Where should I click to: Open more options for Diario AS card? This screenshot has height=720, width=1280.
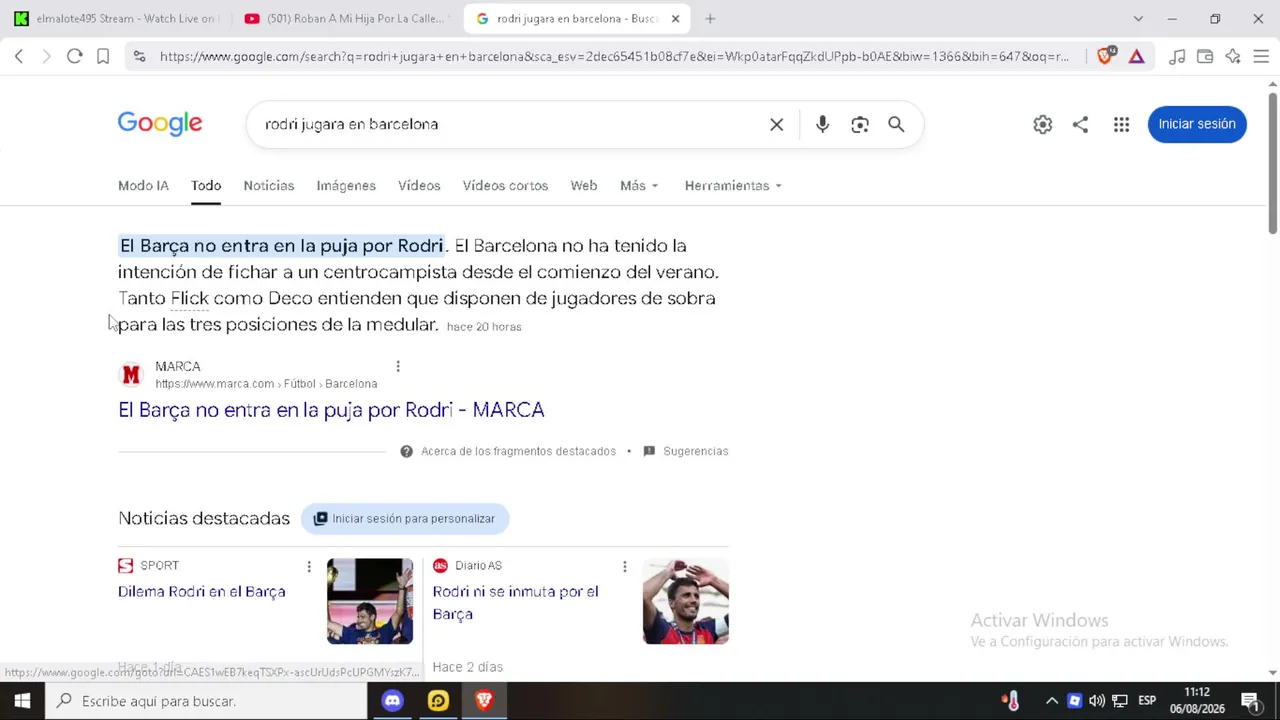click(625, 567)
